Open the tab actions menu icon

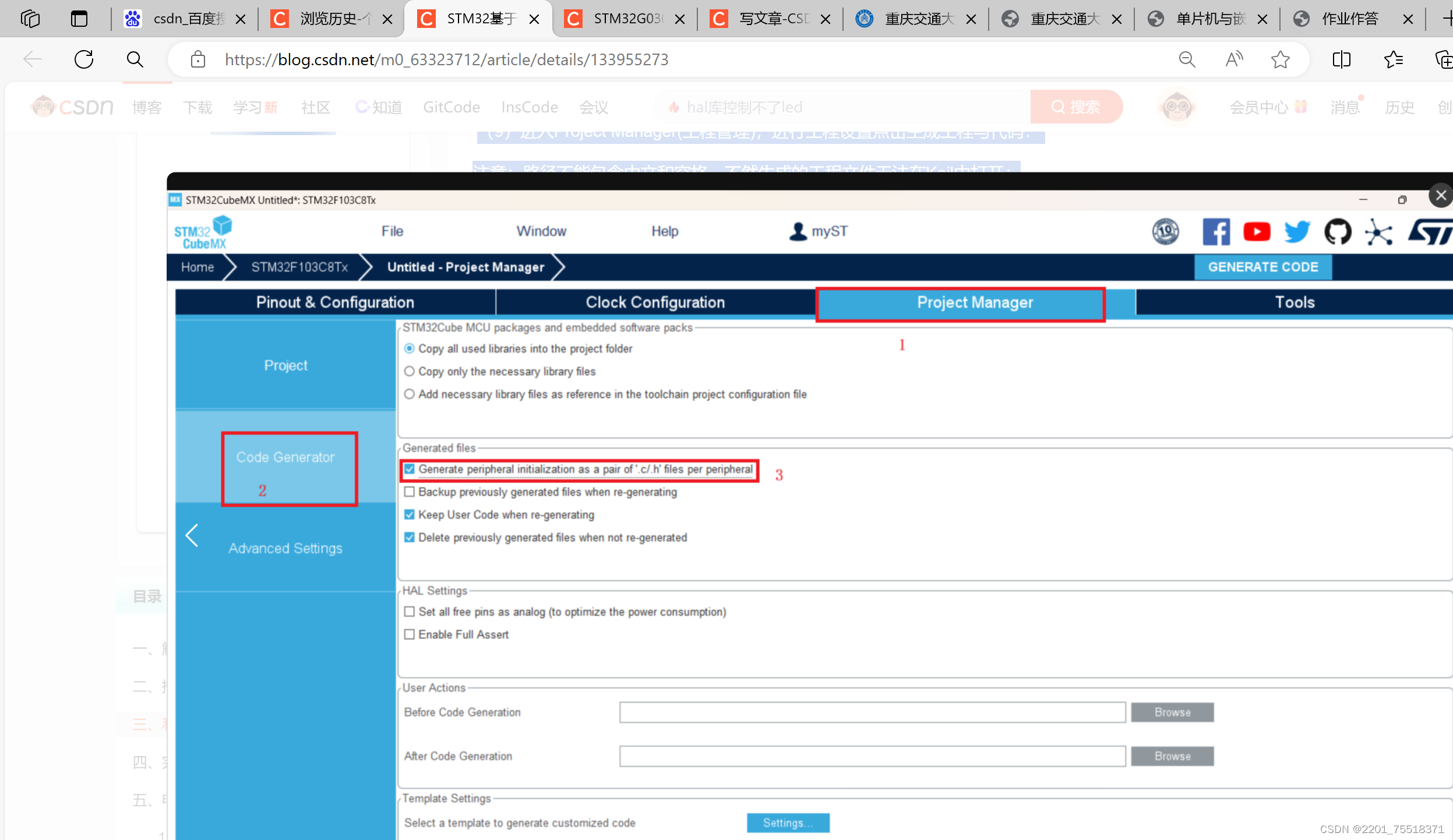[79, 19]
